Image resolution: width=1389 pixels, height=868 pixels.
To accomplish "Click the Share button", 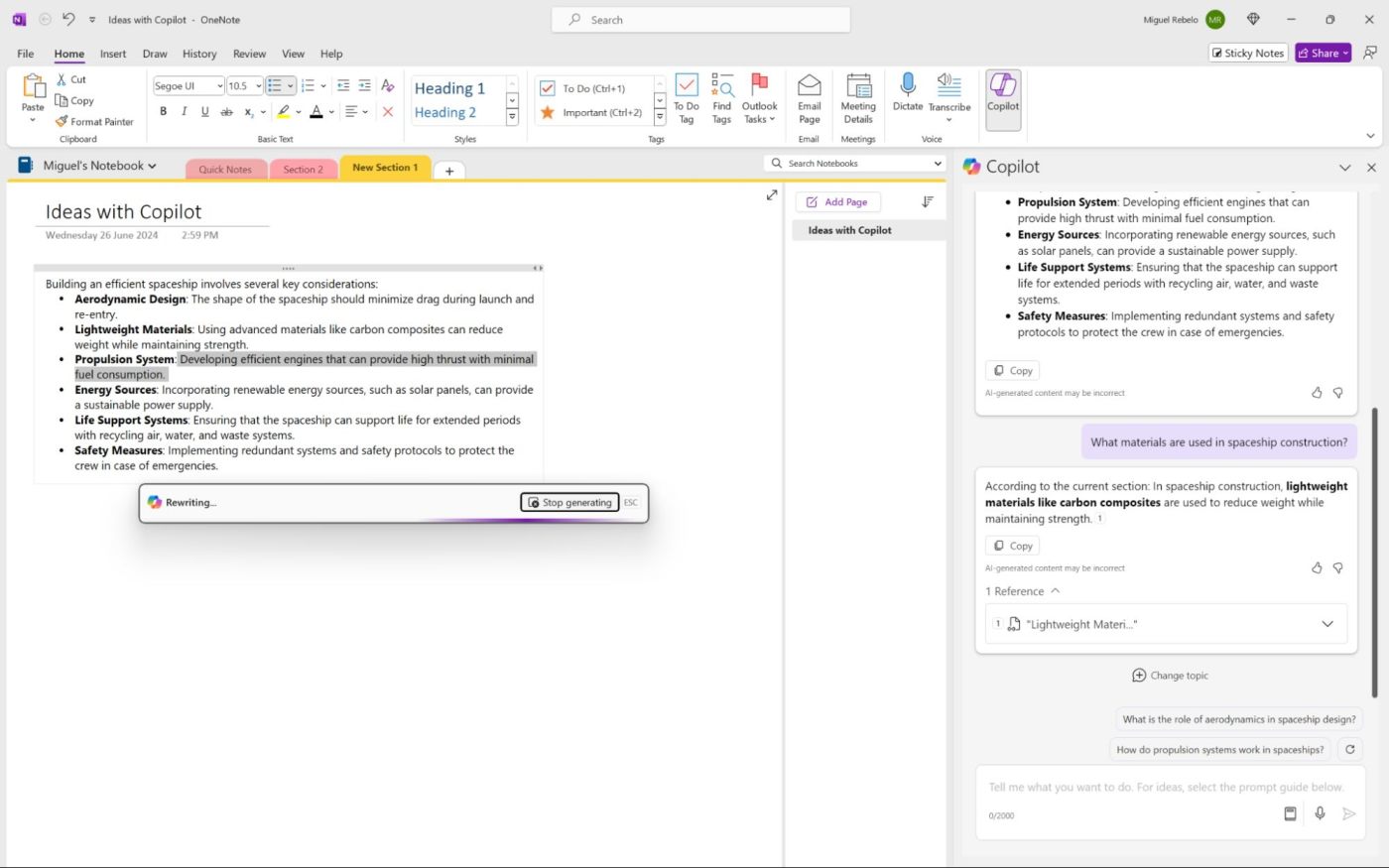I will pyautogui.click(x=1324, y=54).
